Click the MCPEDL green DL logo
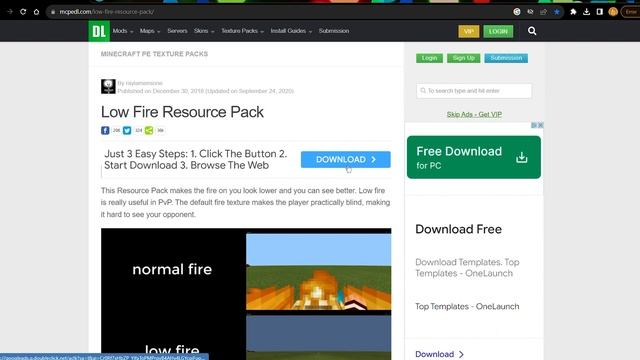This screenshot has height=360, width=640. click(x=99, y=31)
